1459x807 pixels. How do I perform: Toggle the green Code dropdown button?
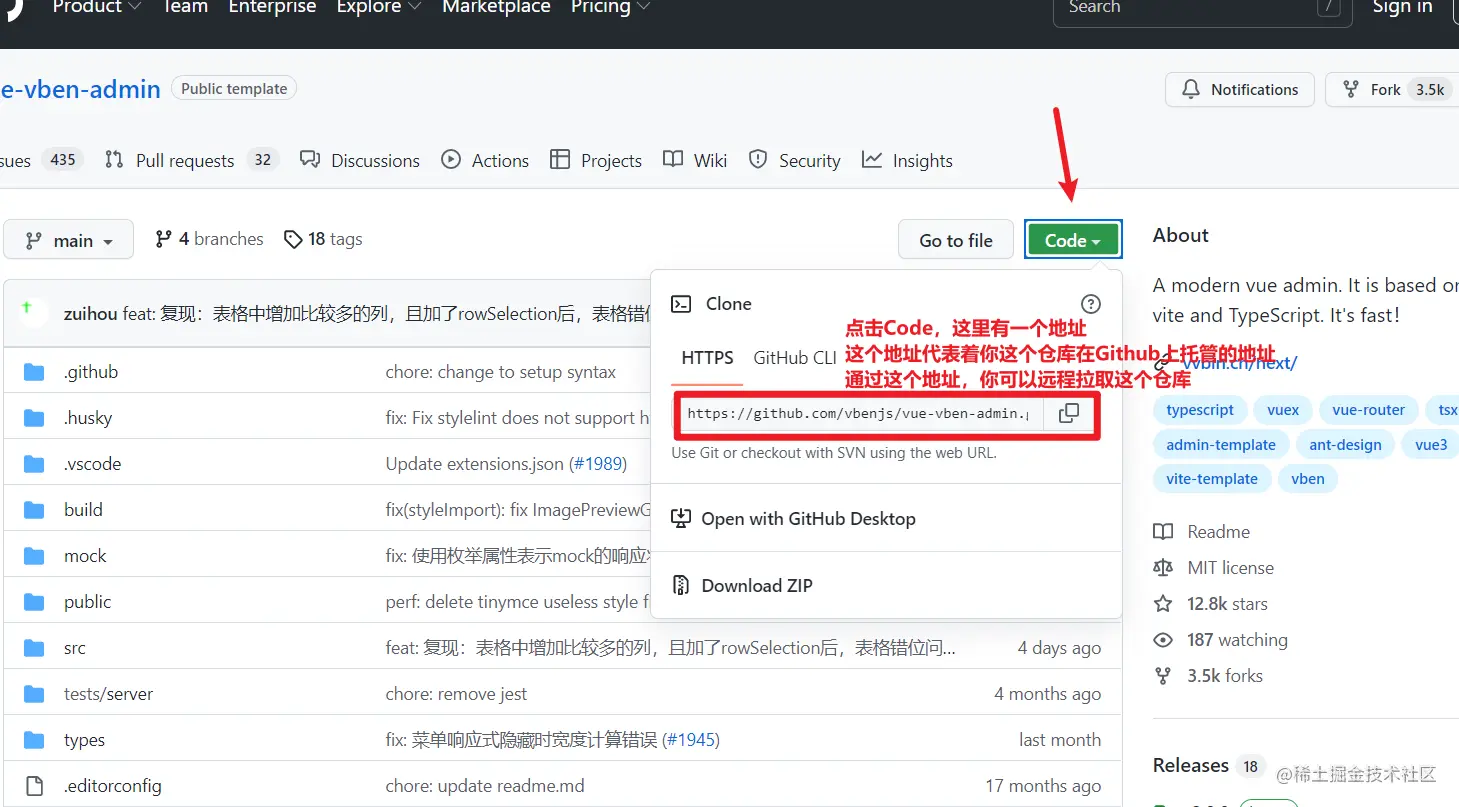(1073, 240)
